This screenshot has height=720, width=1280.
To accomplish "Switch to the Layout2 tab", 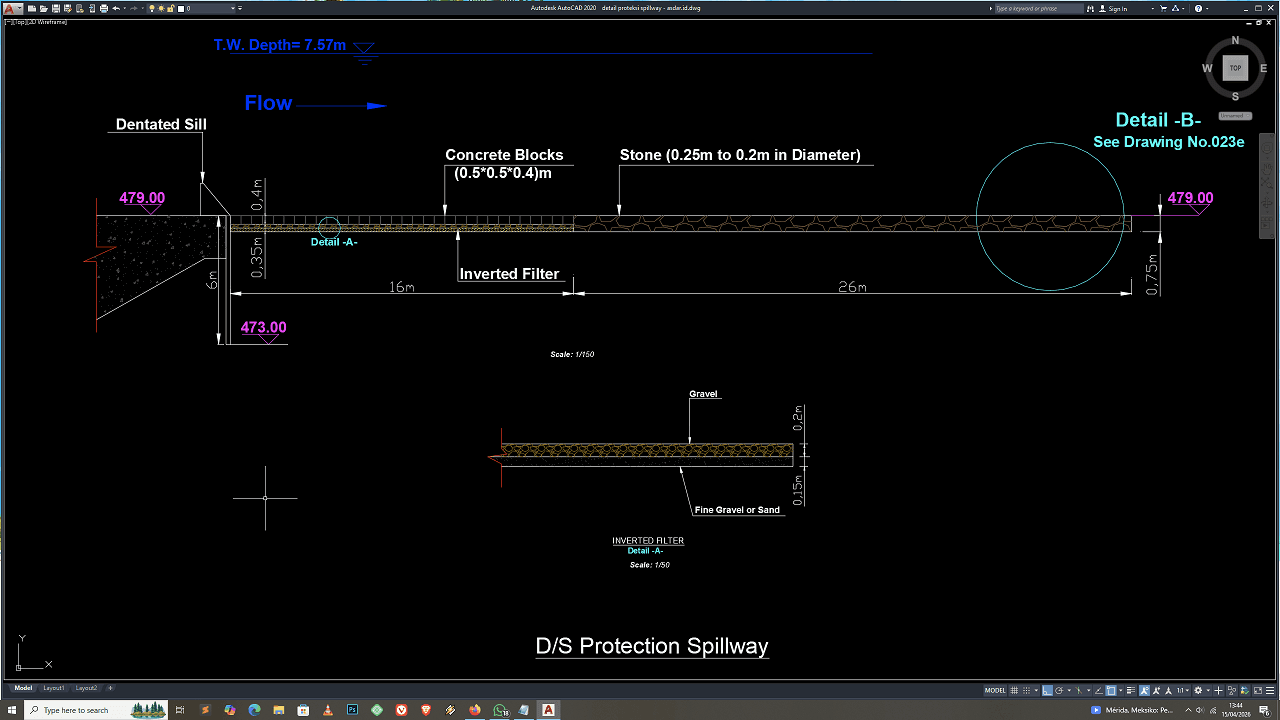I will point(86,688).
